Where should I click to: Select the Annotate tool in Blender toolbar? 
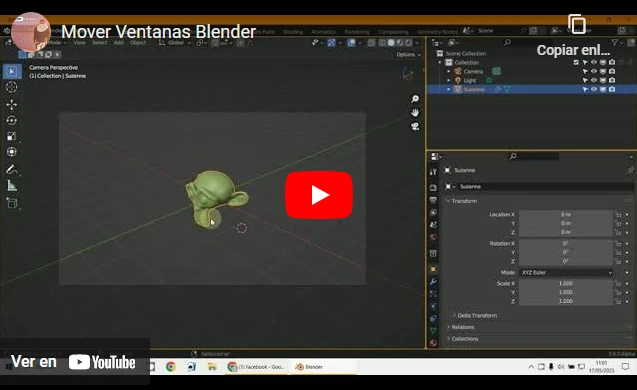point(12,170)
